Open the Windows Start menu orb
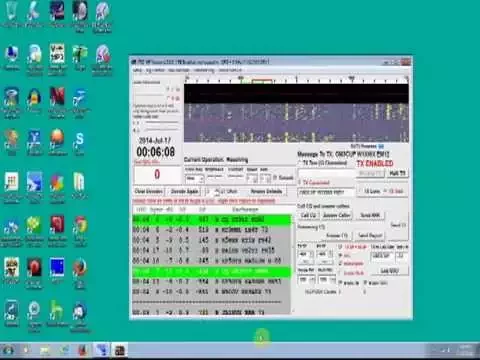 pos(8,350)
